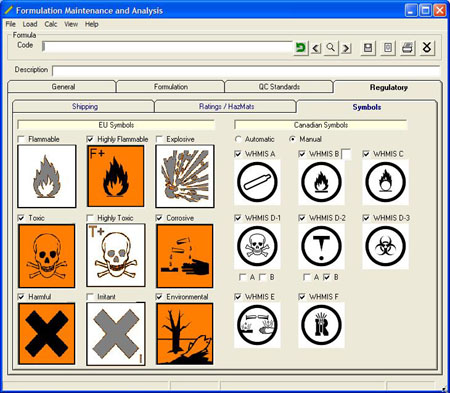This screenshot has height=393, width=450.
Task: Toggle the Harmful checkbox
Action: coord(21,297)
